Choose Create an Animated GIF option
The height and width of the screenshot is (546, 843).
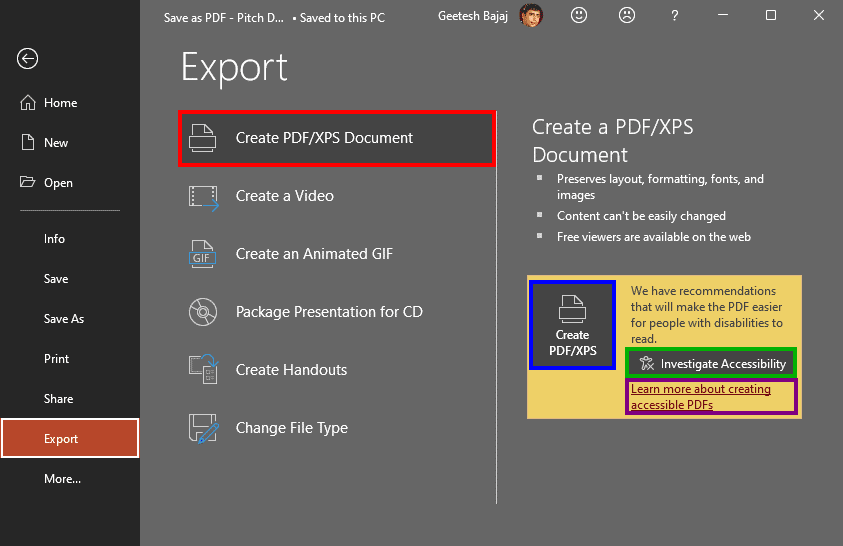337,254
